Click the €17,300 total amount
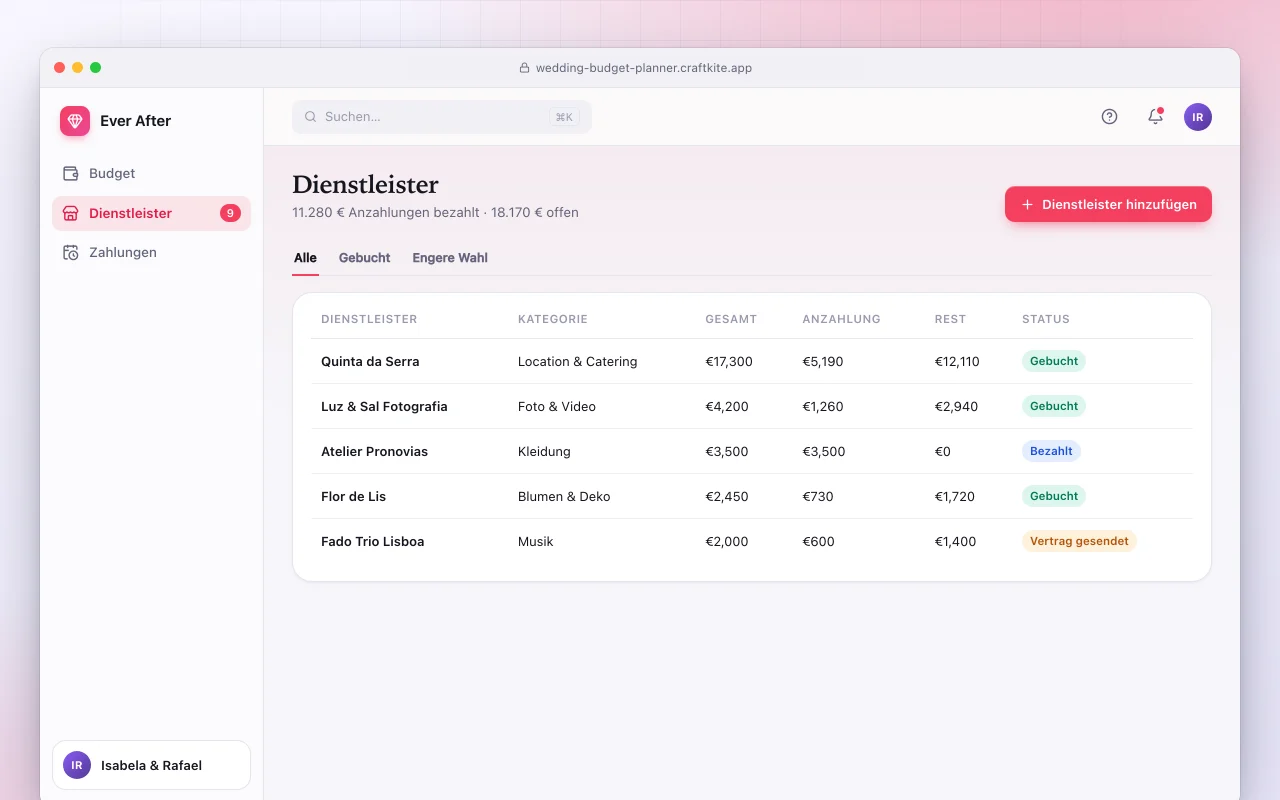The height and width of the screenshot is (800, 1280). pyautogui.click(x=729, y=361)
